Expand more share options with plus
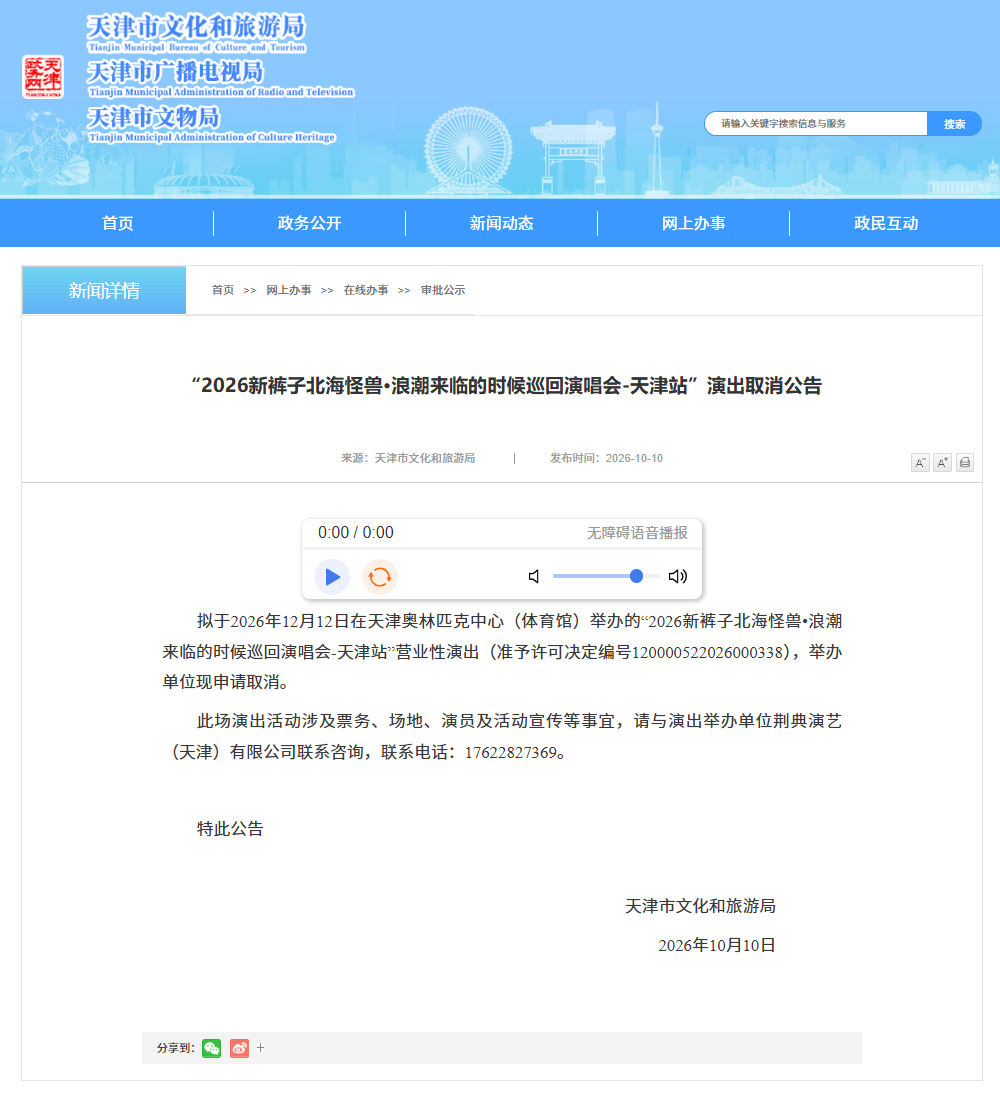 (260, 1048)
